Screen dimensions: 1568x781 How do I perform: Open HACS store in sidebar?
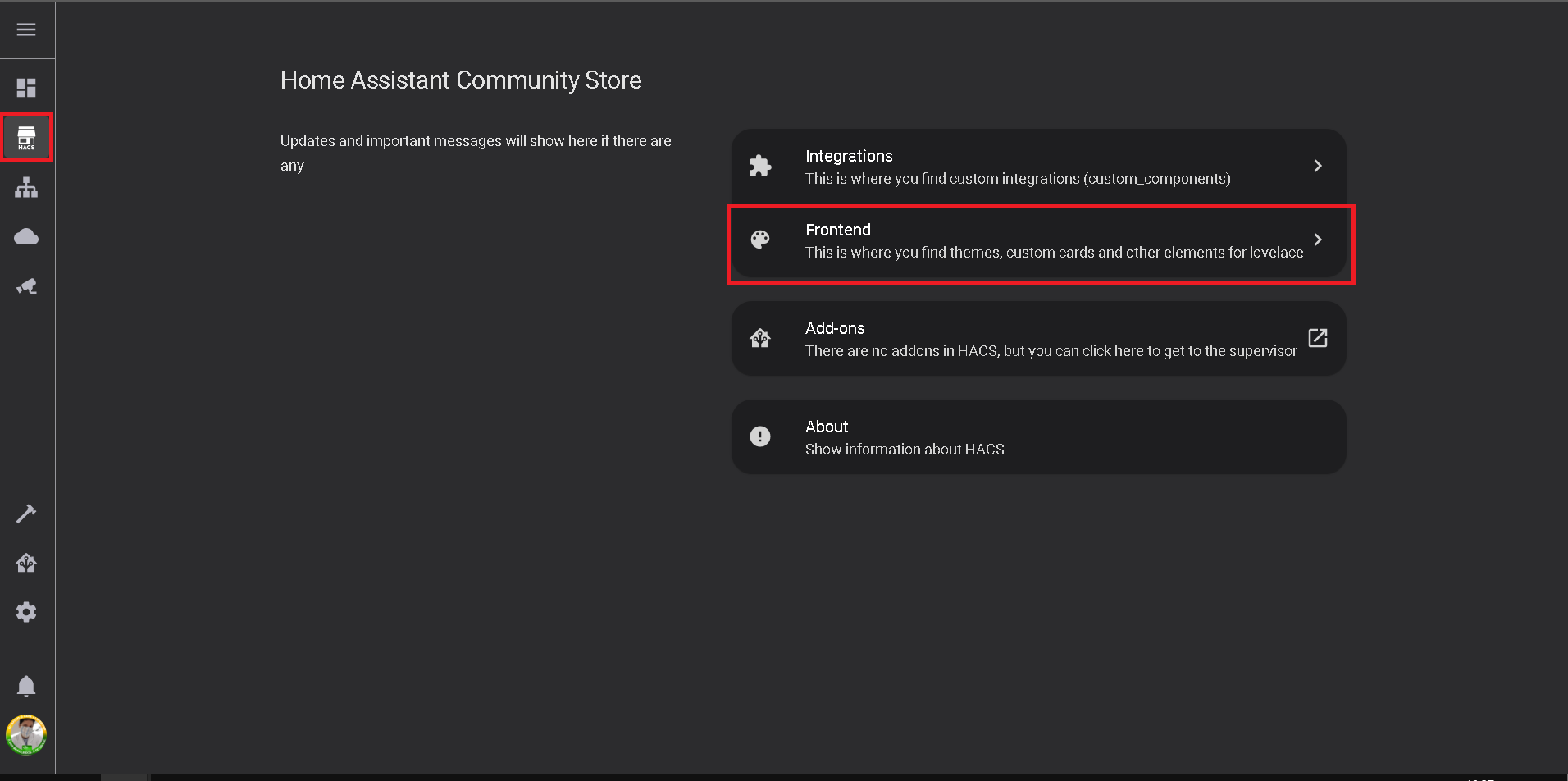26,137
